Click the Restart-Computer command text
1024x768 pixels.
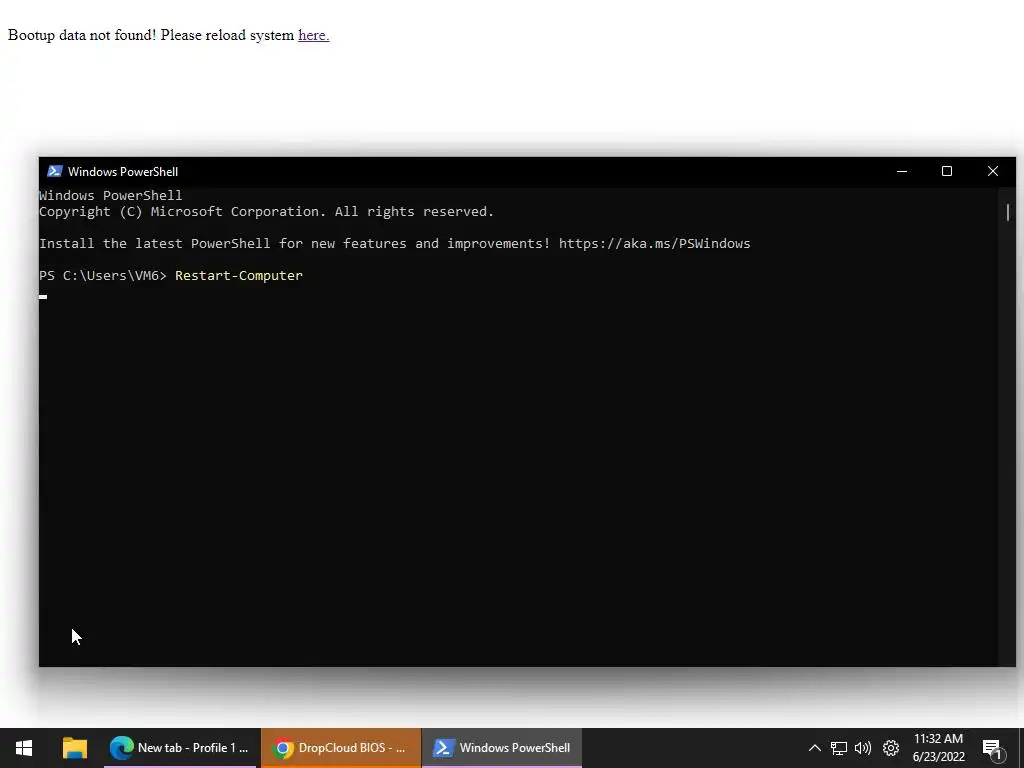point(239,276)
